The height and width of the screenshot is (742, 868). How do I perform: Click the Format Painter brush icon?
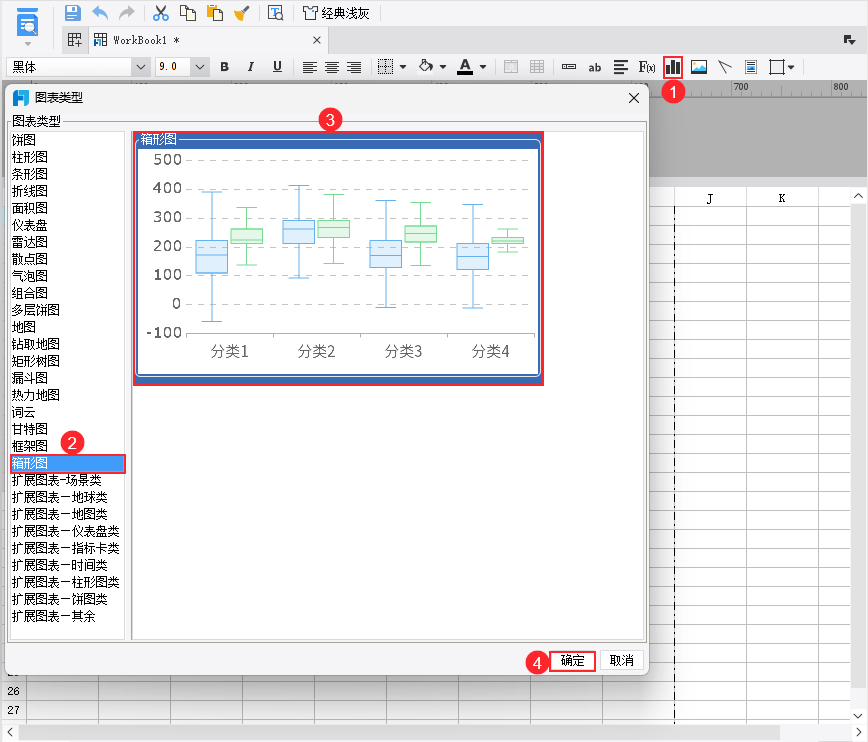[x=241, y=13]
